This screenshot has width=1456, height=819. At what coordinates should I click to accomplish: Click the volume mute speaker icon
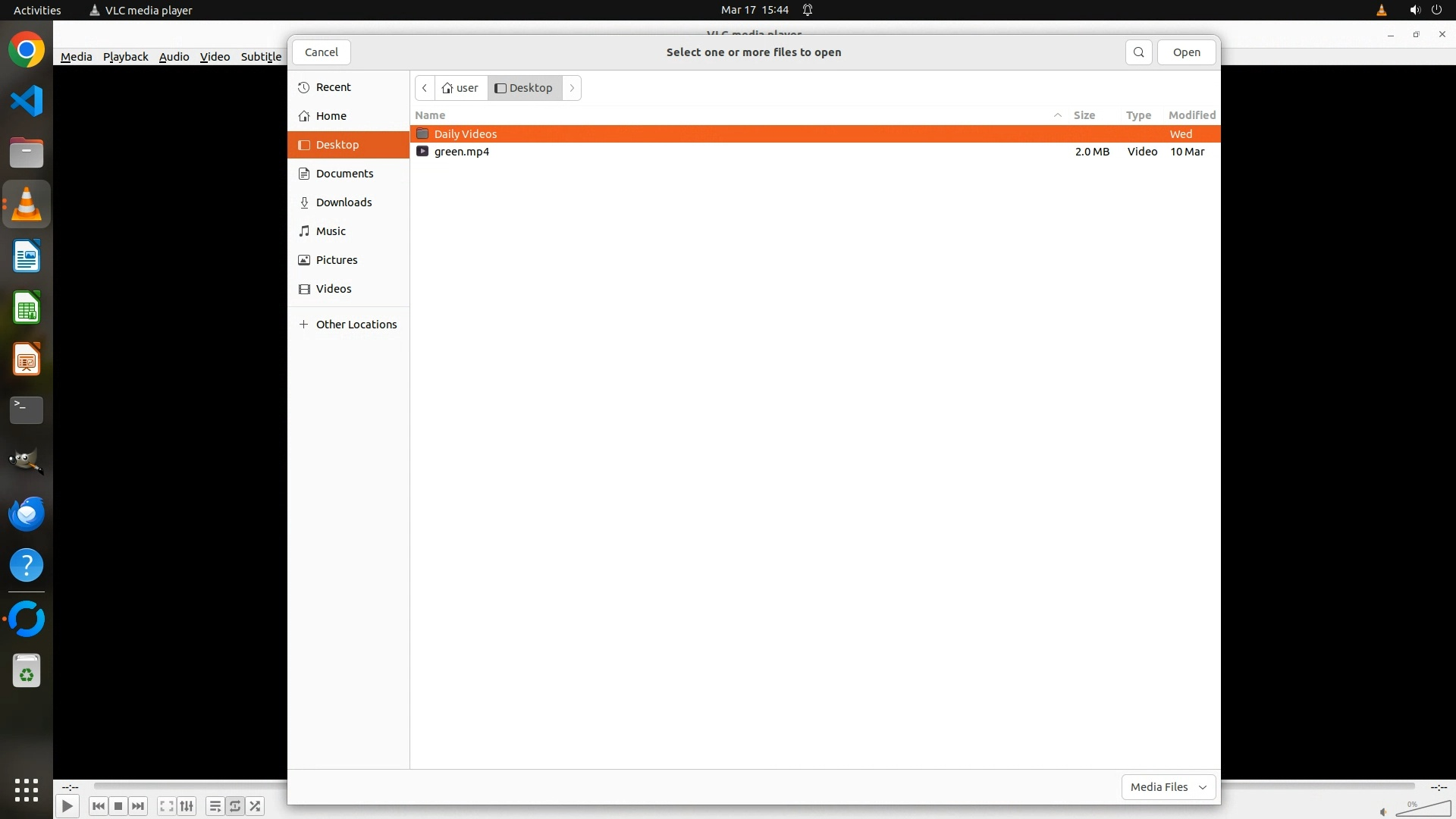pyautogui.click(x=1383, y=811)
